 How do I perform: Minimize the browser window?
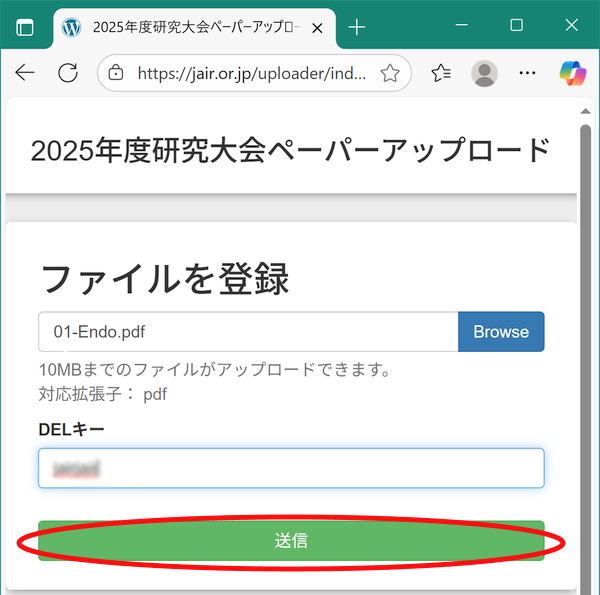(x=461, y=25)
